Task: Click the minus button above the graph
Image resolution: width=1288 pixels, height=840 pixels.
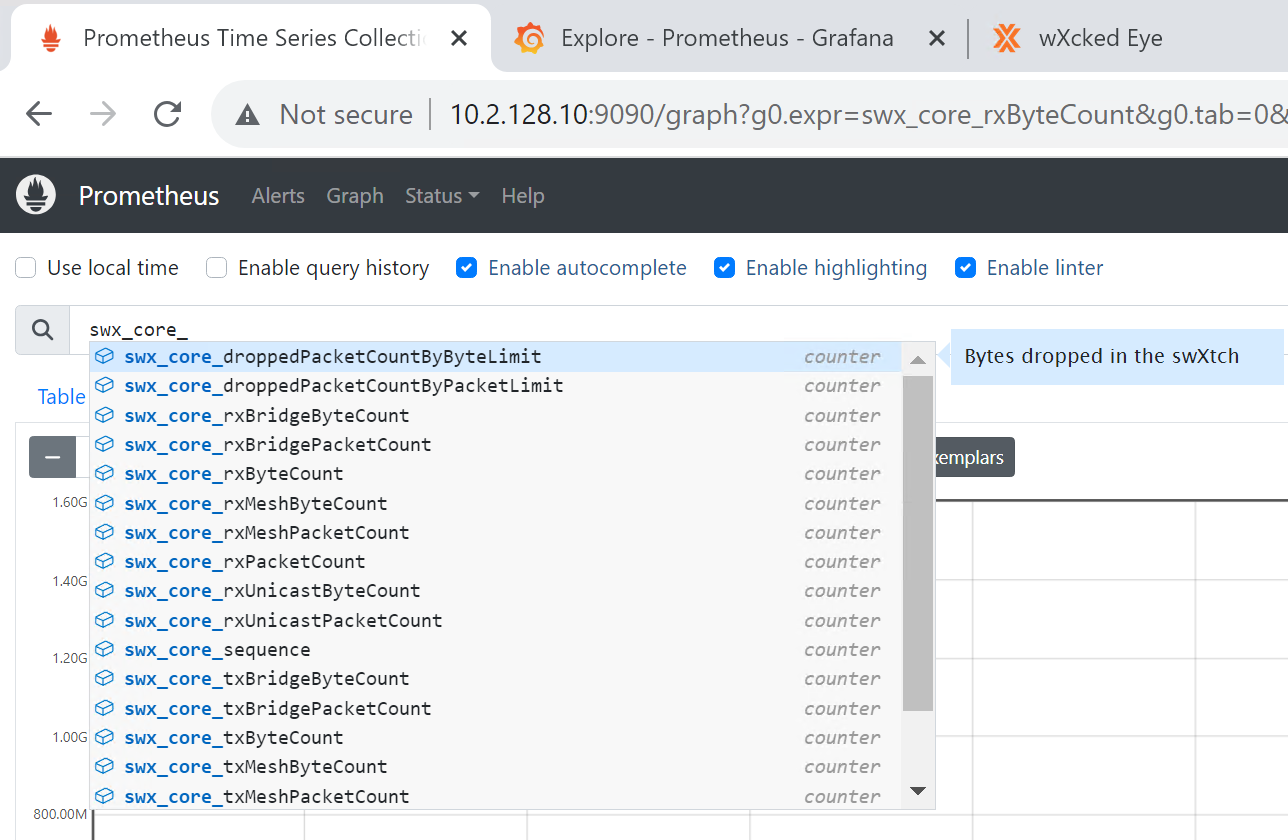Action: point(53,457)
